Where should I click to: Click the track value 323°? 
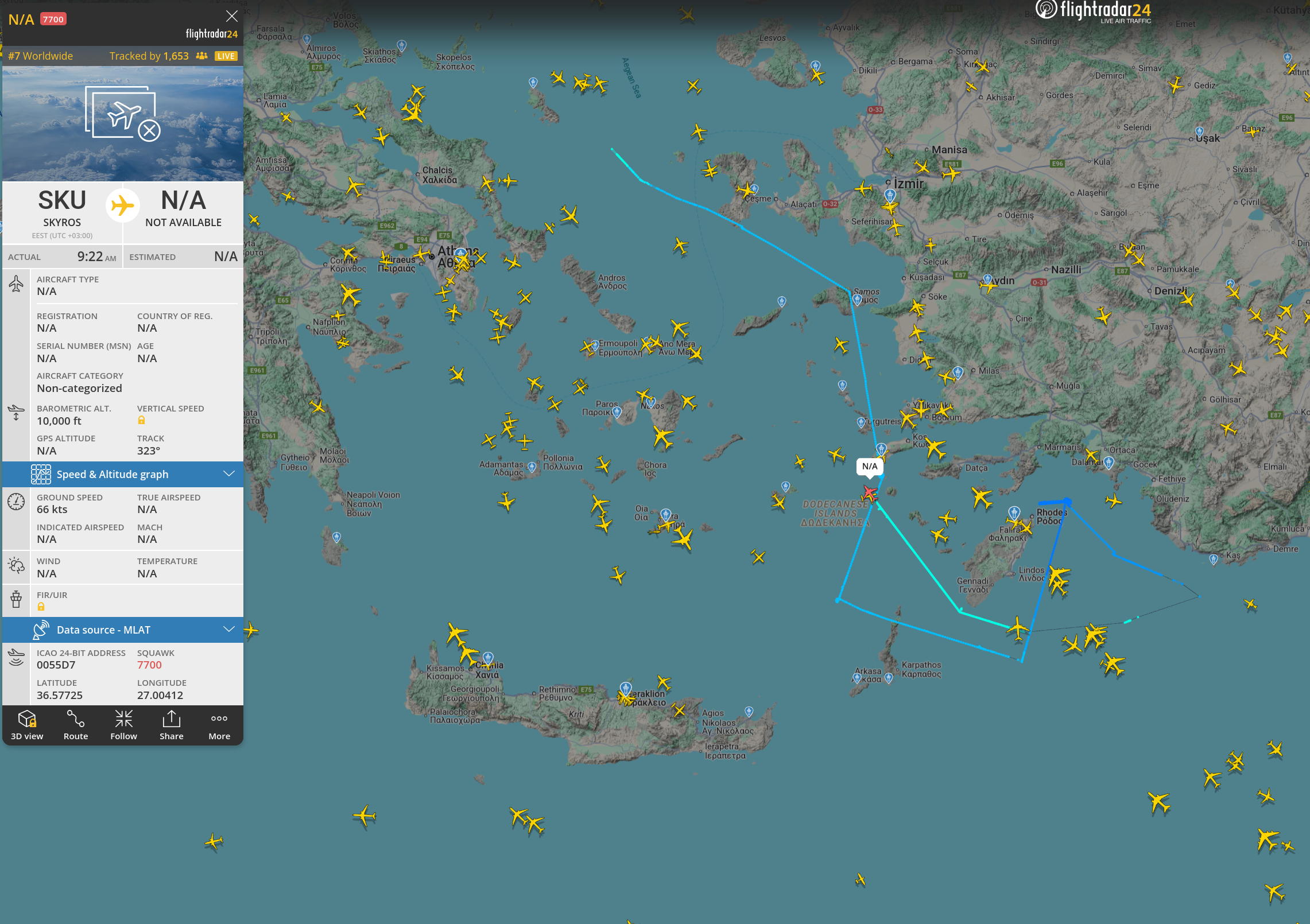149,451
